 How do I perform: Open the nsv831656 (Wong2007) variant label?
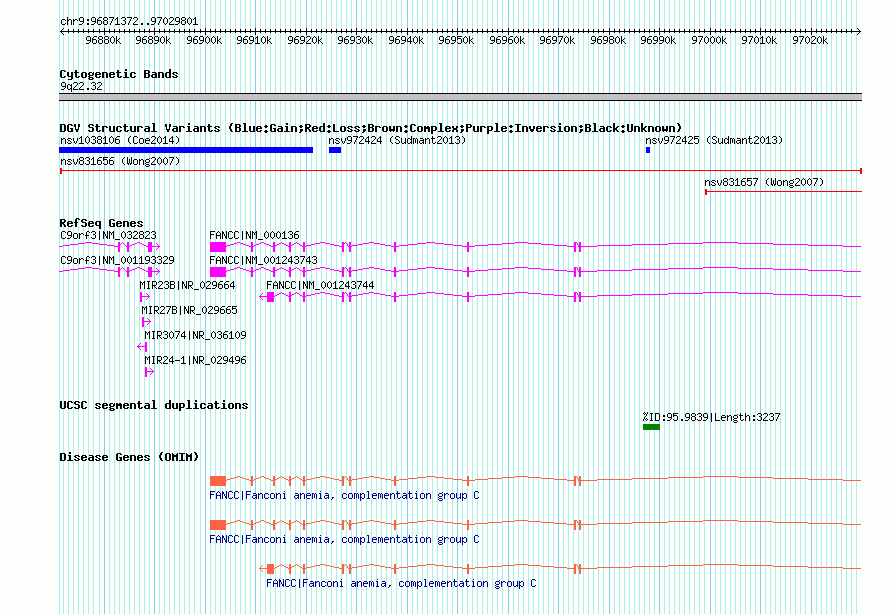[120, 161]
